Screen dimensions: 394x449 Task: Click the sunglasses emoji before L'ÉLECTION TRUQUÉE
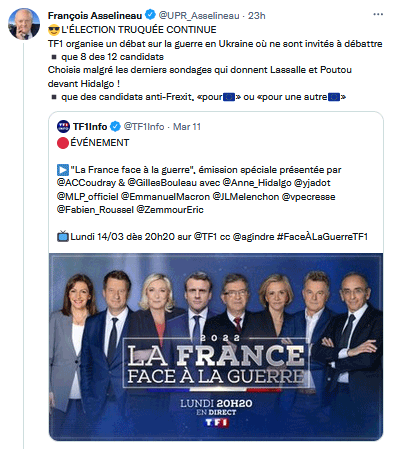point(54,30)
